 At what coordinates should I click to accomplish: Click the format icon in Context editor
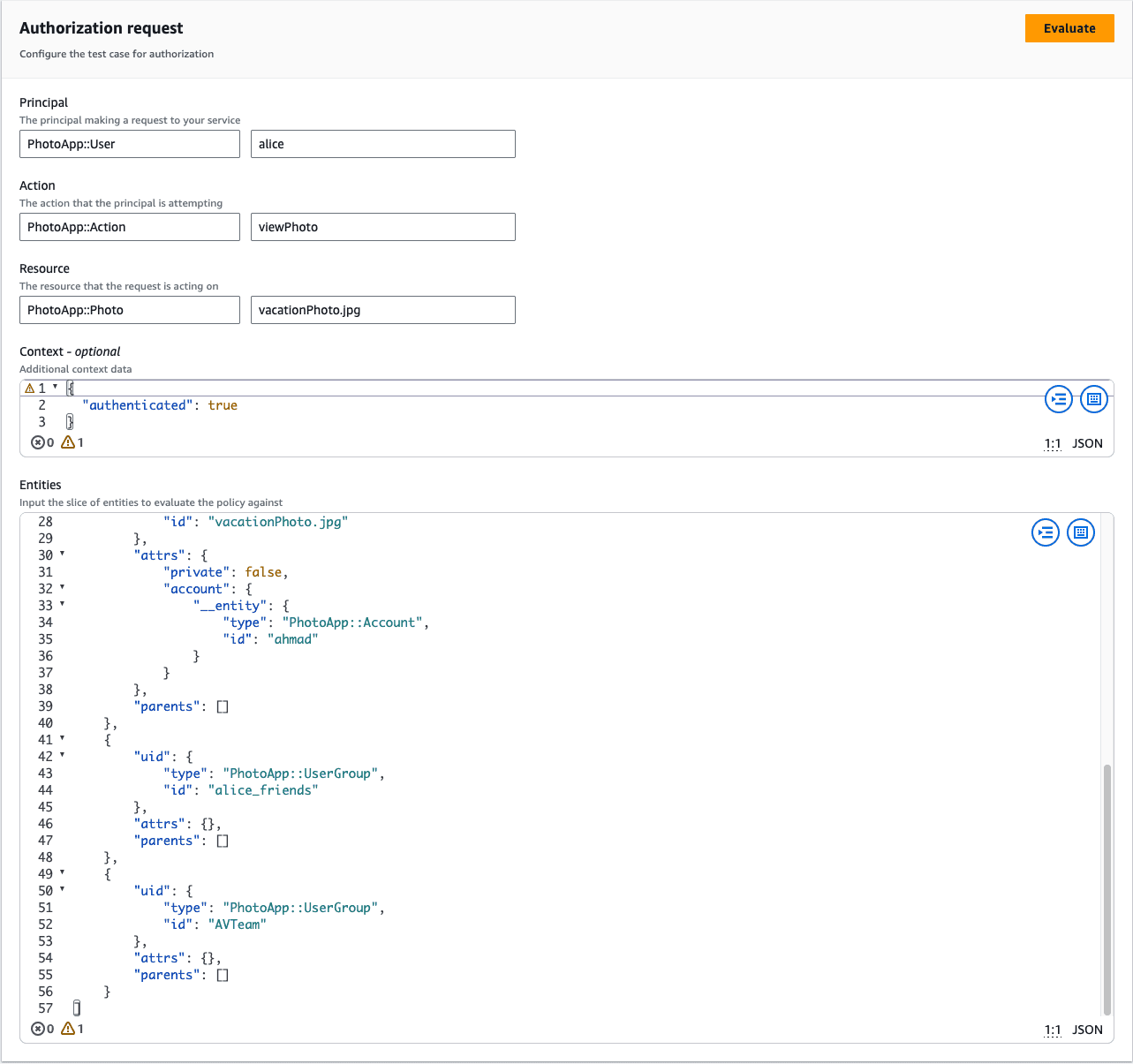1058,399
